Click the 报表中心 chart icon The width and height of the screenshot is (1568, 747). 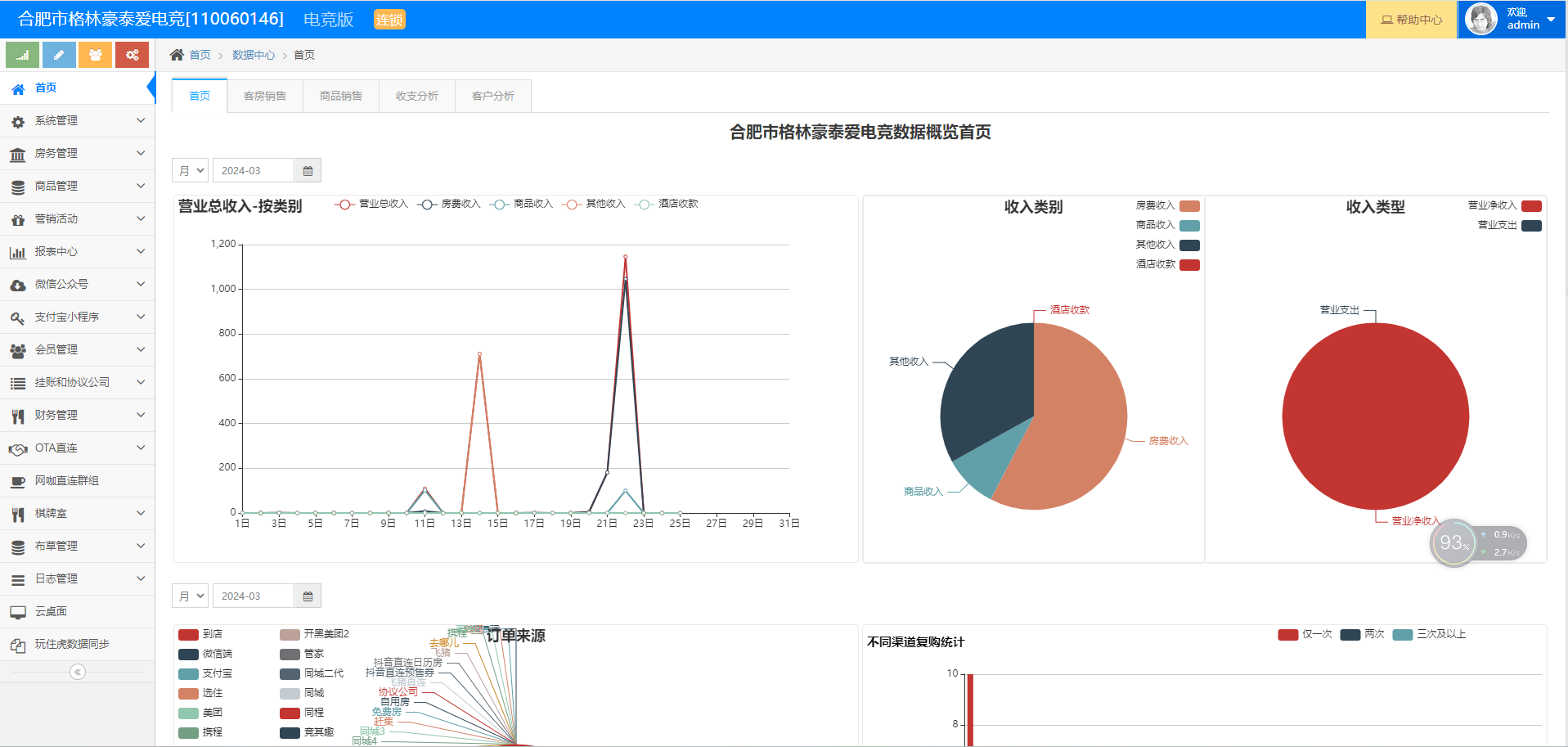click(x=18, y=252)
